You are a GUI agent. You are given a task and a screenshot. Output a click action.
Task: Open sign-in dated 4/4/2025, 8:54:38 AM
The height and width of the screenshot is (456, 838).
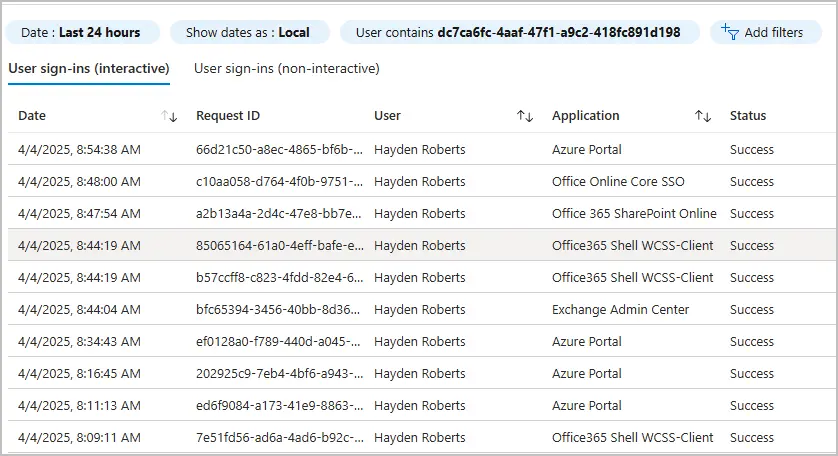click(x=80, y=150)
